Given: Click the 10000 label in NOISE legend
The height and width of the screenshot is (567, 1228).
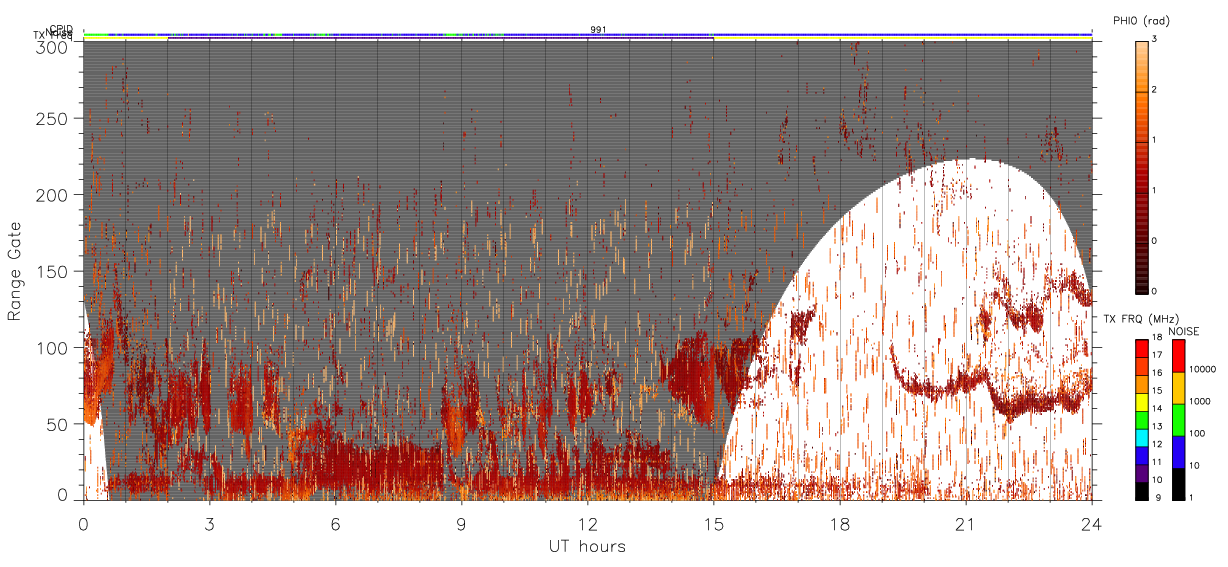Looking at the screenshot, I should click(1202, 369).
